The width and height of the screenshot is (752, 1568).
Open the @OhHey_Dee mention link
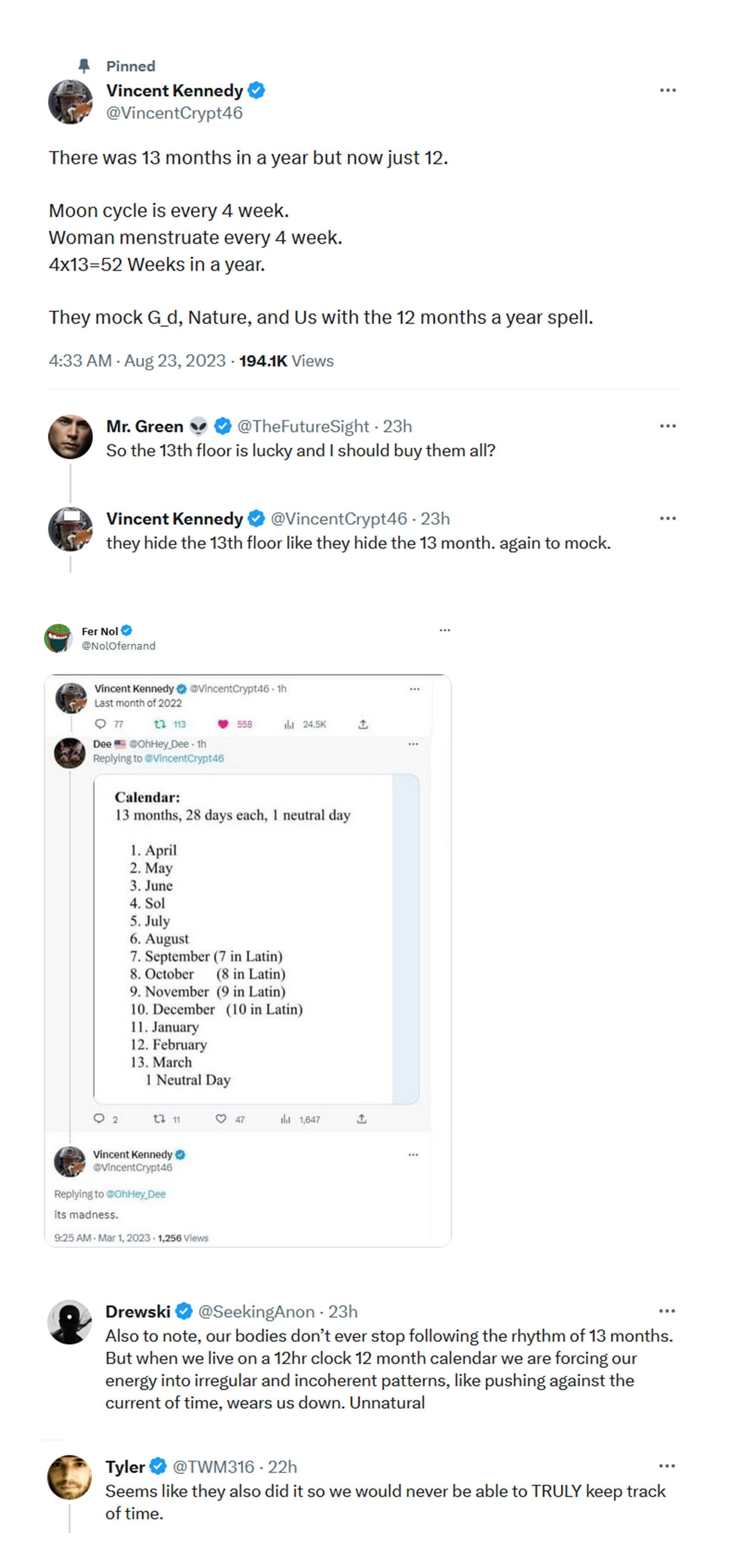135,1194
